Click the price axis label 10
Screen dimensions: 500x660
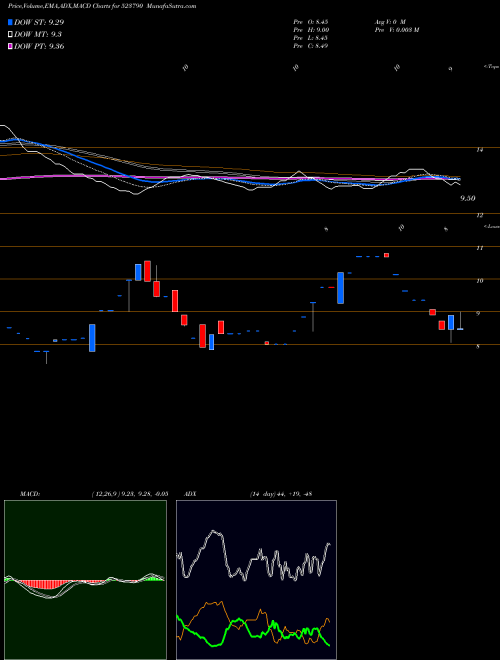tap(479, 281)
